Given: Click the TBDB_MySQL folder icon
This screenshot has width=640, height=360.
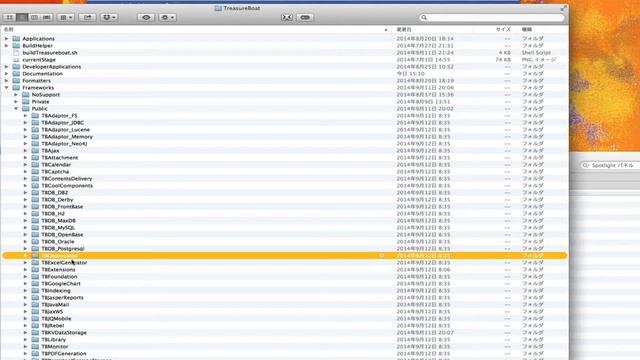Looking at the screenshot, I should click(35, 228).
